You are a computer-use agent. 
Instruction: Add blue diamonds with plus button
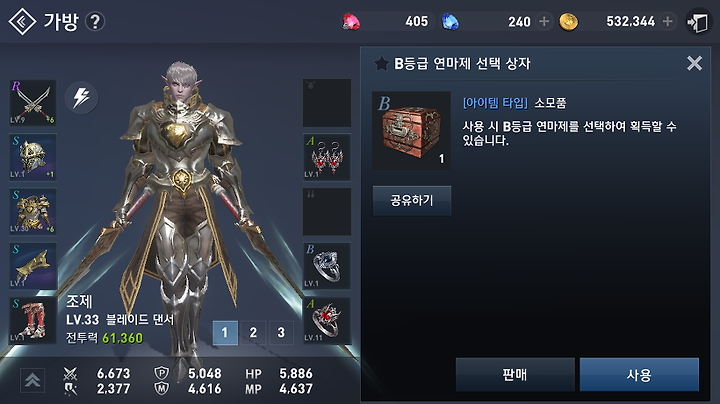[544, 21]
